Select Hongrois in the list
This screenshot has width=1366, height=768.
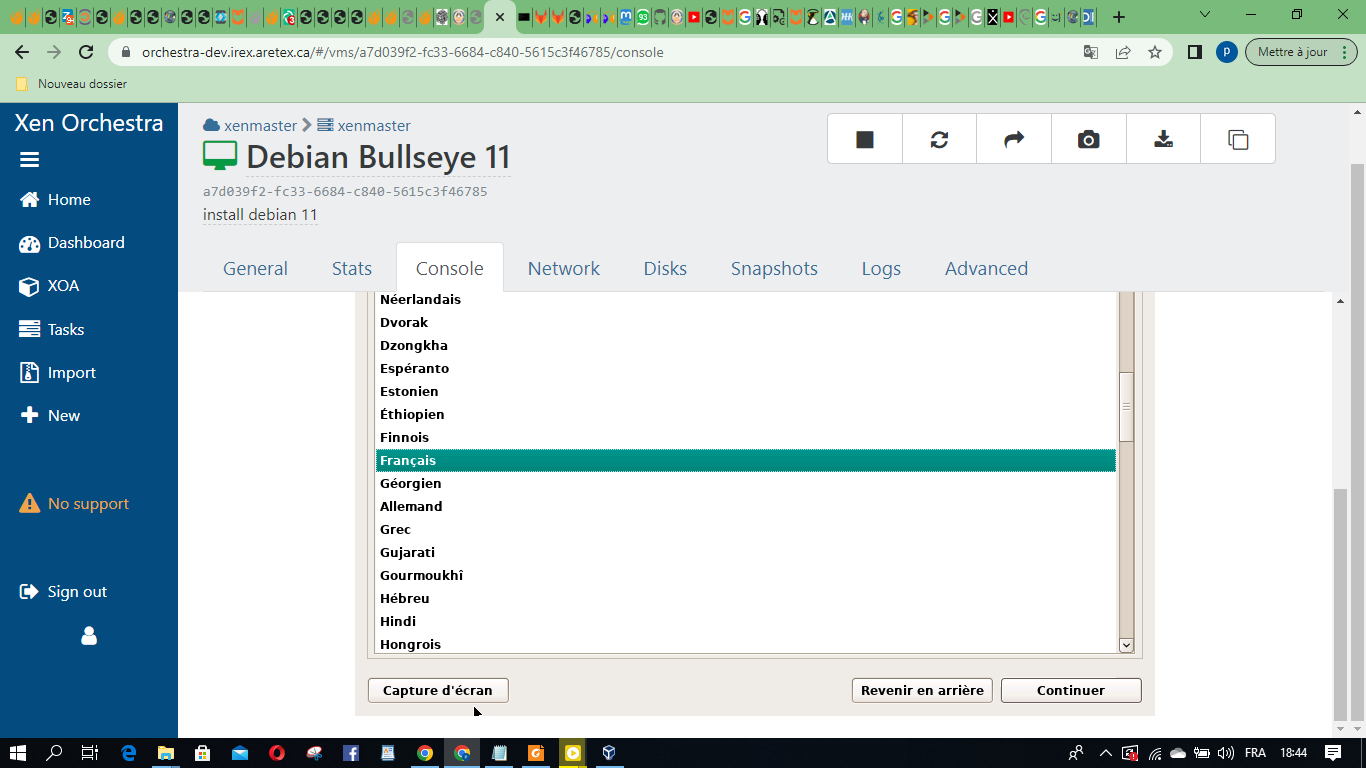[746, 644]
